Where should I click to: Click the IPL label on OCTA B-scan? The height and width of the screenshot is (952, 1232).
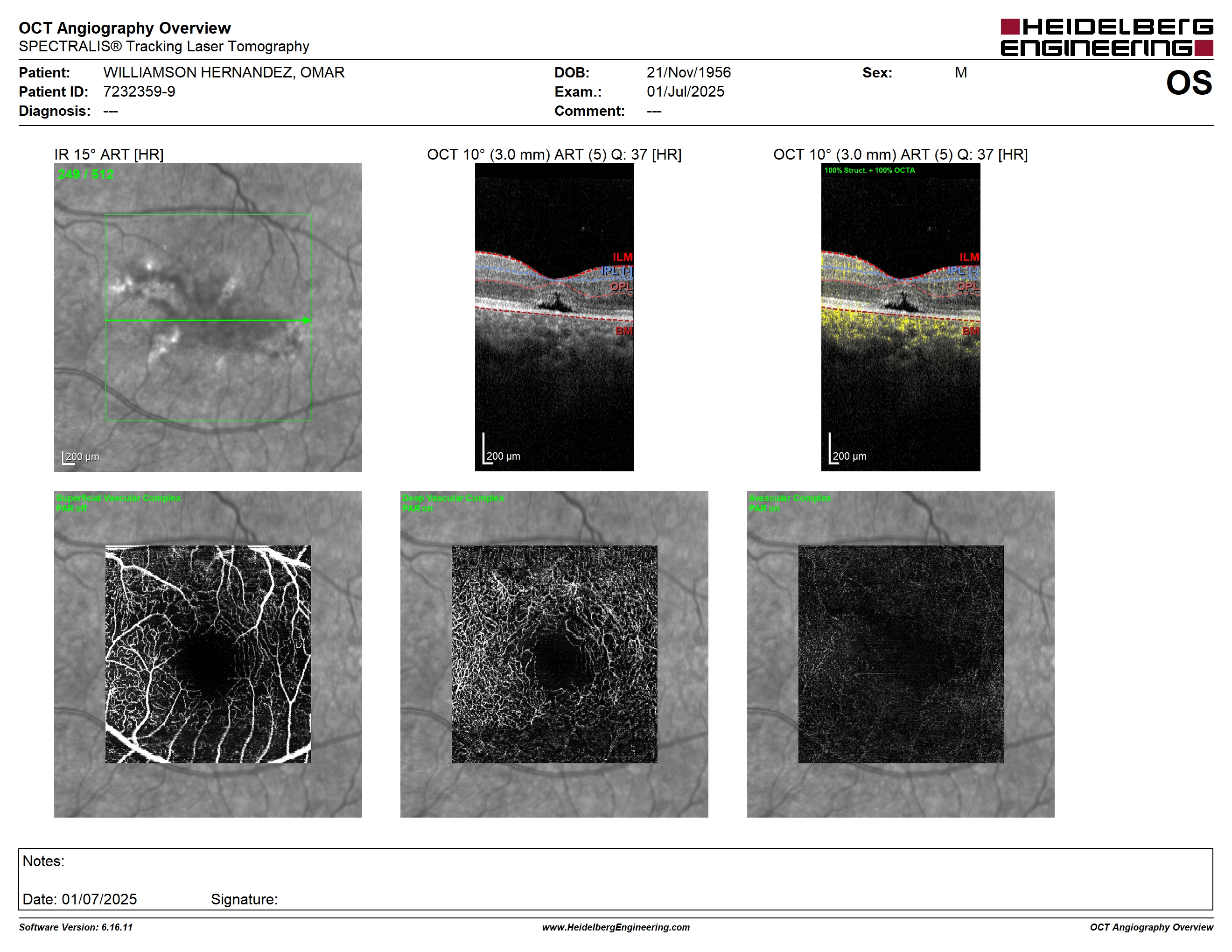click(x=963, y=271)
